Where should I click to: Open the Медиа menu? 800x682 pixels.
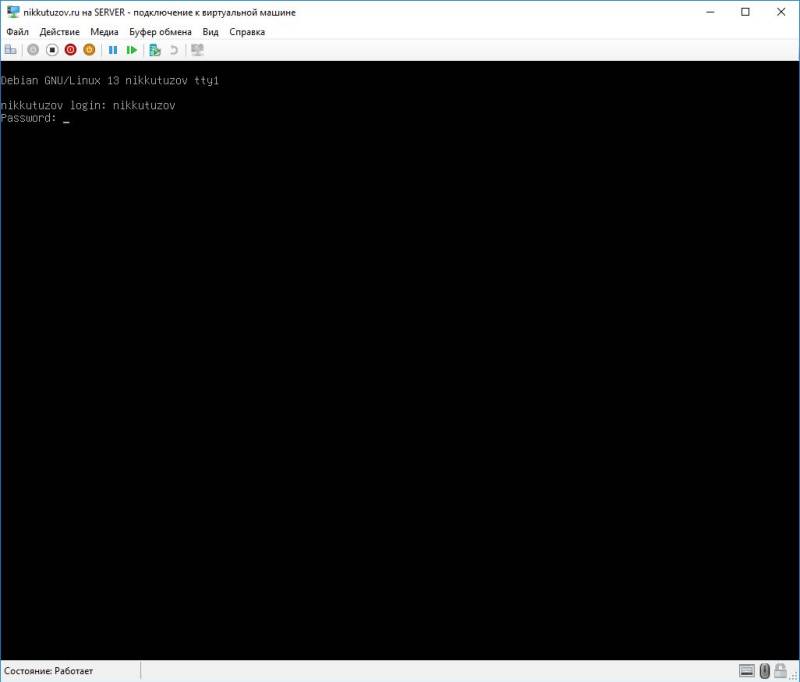pos(104,31)
